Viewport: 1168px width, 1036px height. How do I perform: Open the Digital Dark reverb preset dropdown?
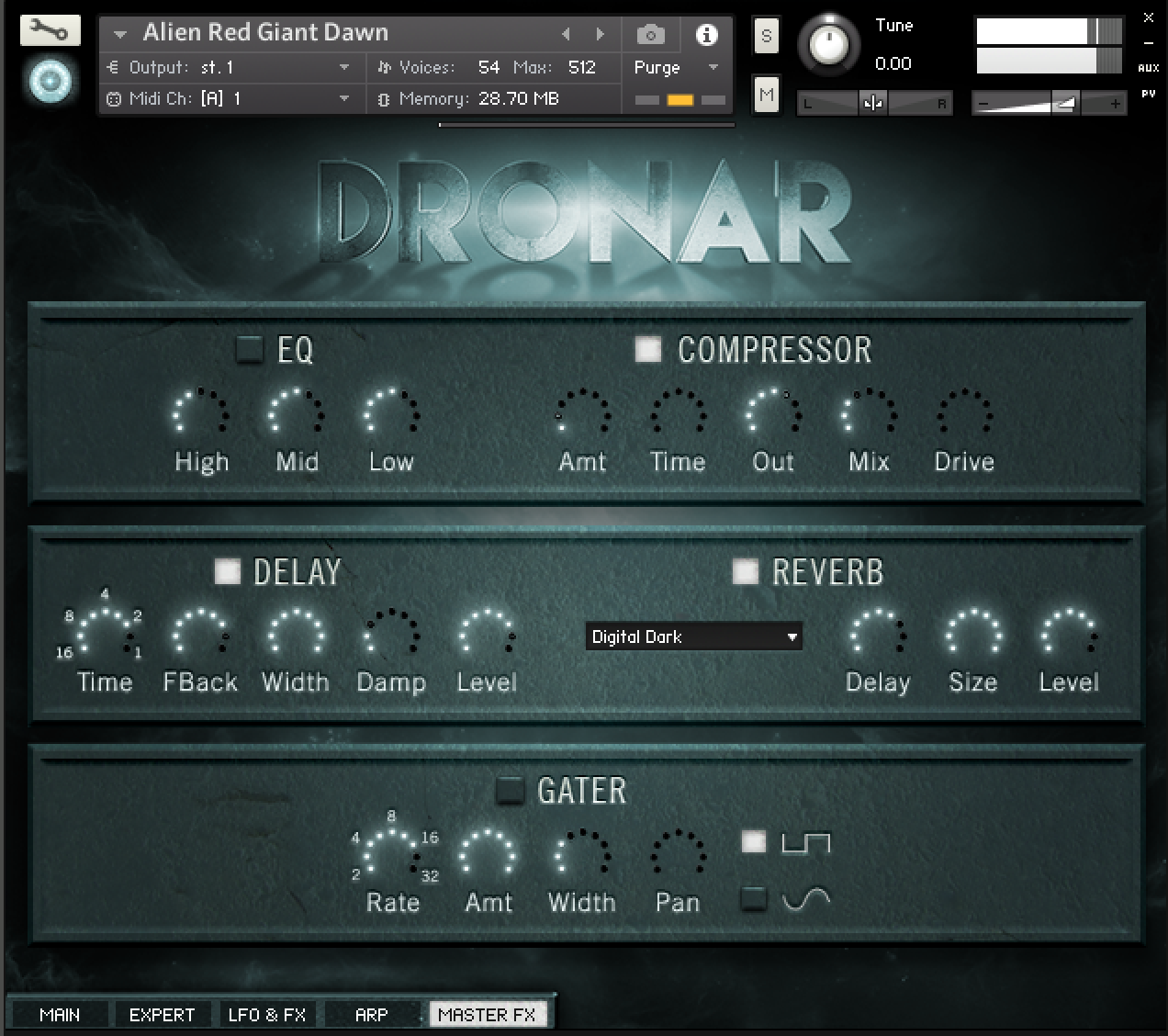coord(693,636)
